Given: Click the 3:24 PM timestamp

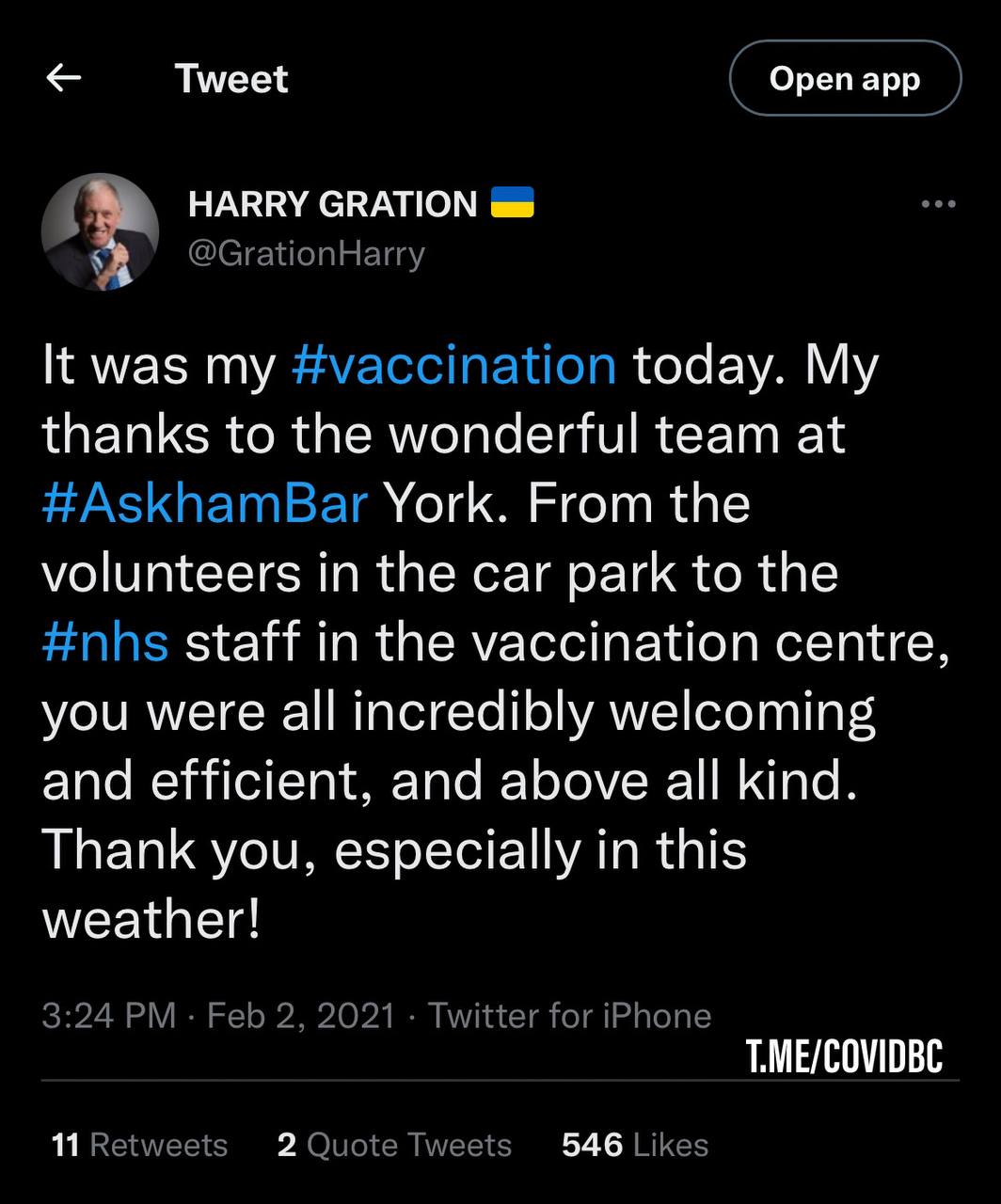Looking at the screenshot, I should [x=109, y=1016].
